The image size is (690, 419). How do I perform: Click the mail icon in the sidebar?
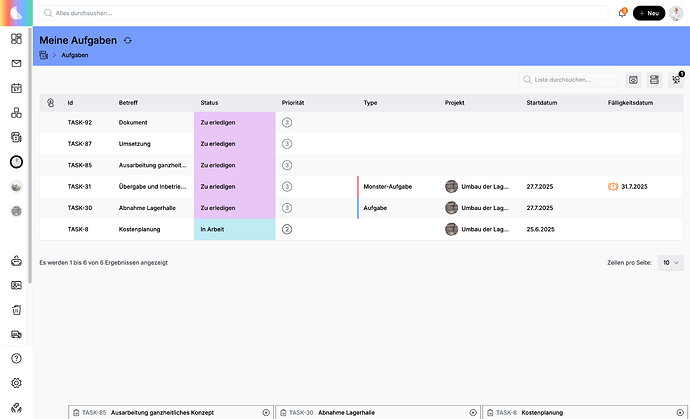pos(16,64)
